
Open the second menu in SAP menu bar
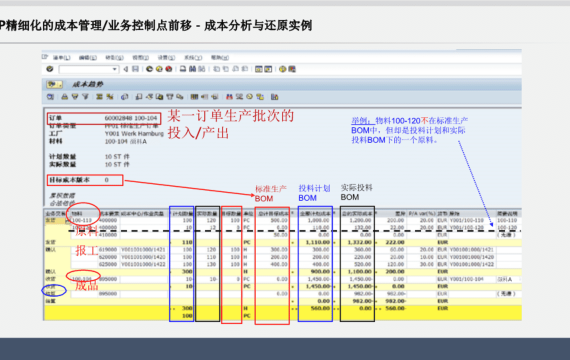point(88,58)
